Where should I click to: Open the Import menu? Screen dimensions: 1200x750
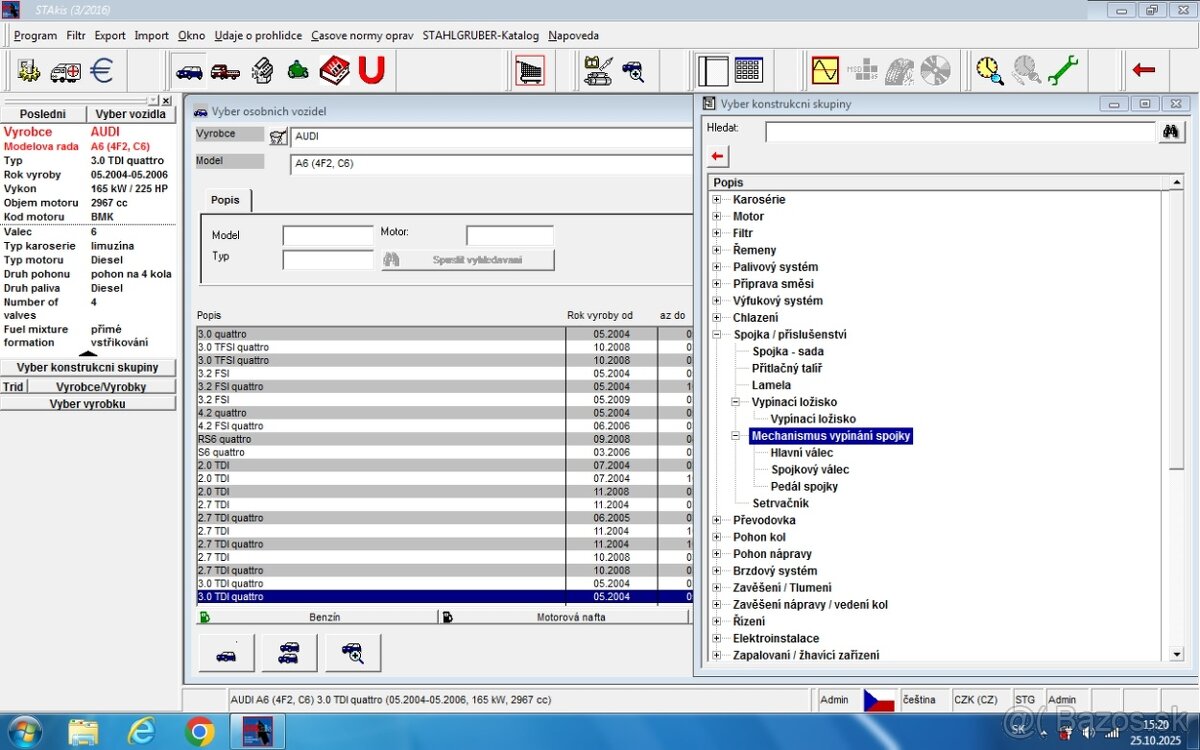click(151, 35)
